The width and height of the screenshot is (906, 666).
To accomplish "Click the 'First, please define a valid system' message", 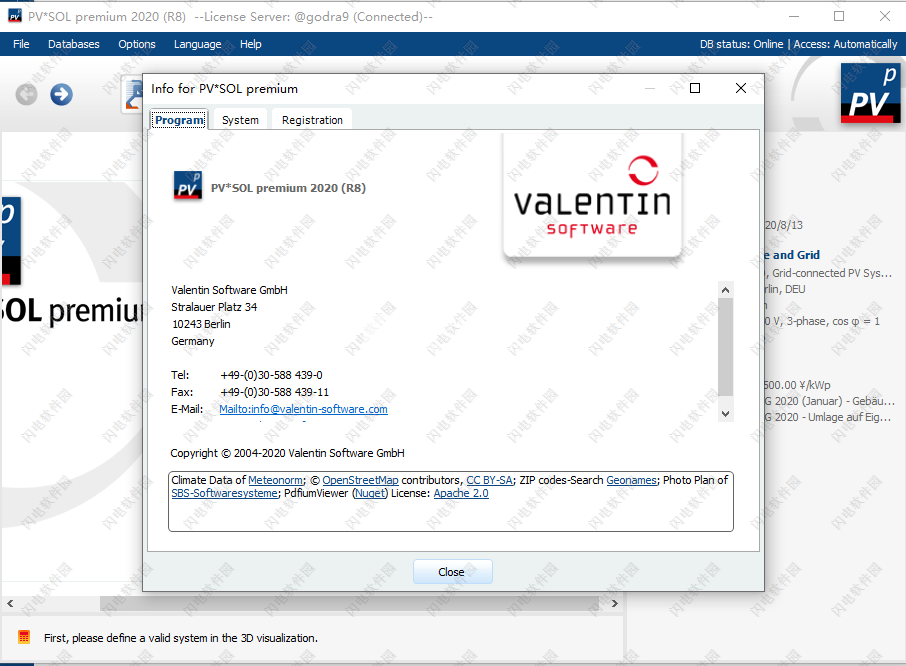I will click(x=181, y=638).
